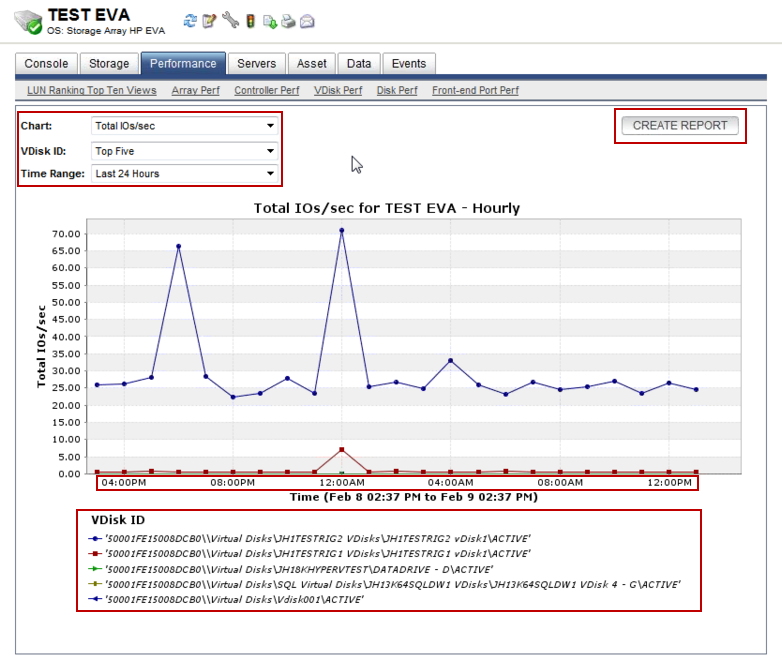Open LUN Ranking Top Ten Views link
Viewport: 782px width, 670px height.
(92, 90)
